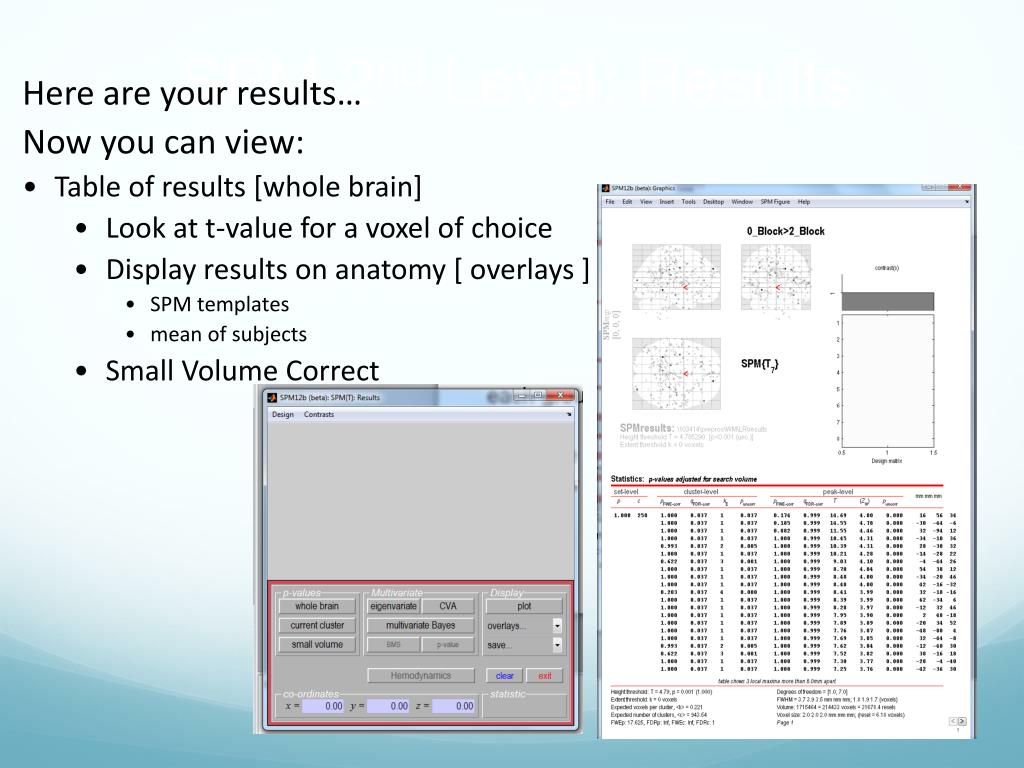The image size is (1024, 768).
Task: Click the 'peak-level' column header
Action: [x=838, y=492]
